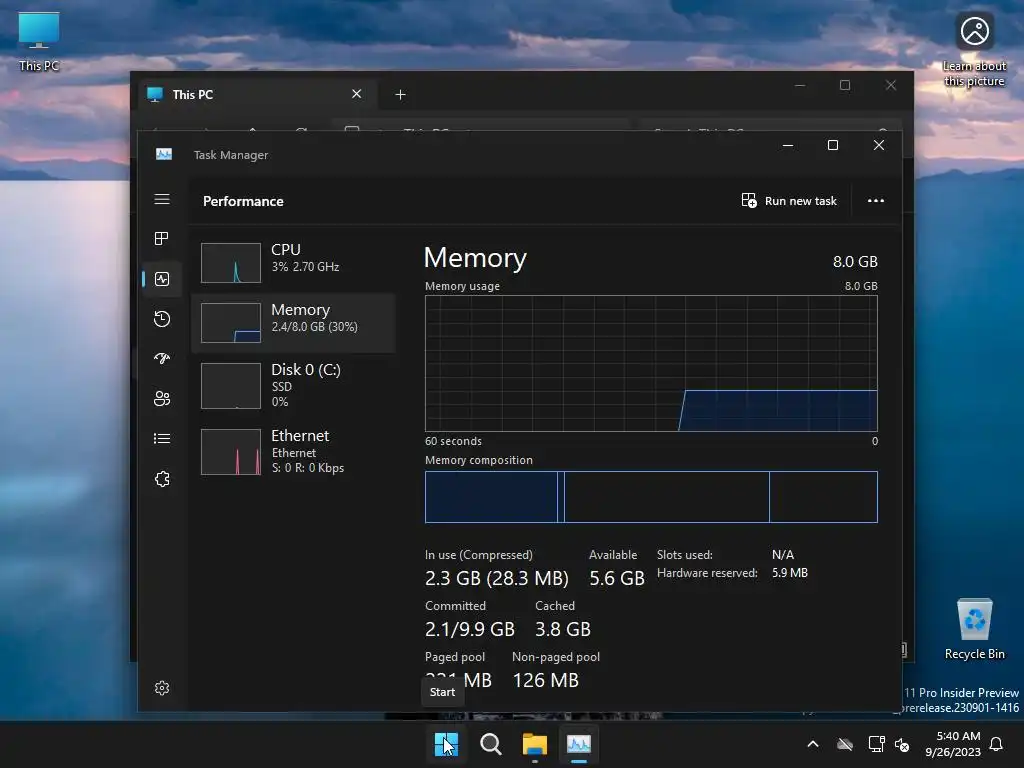
Task: Open the App history icon in sidebar
Action: click(x=162, y=319)
